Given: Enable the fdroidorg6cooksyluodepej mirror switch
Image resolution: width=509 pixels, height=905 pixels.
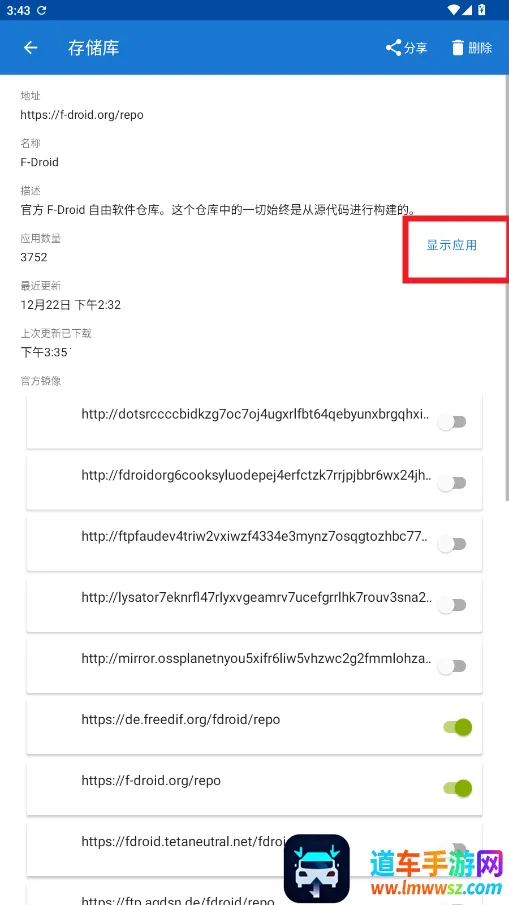Looking at the screenshot, I should [x=452, y=483].
